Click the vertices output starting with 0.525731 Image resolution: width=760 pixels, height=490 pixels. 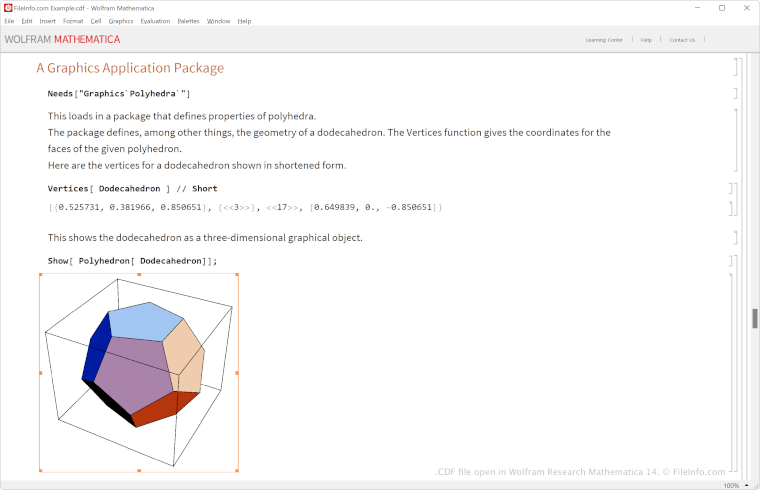pos(245,207)
